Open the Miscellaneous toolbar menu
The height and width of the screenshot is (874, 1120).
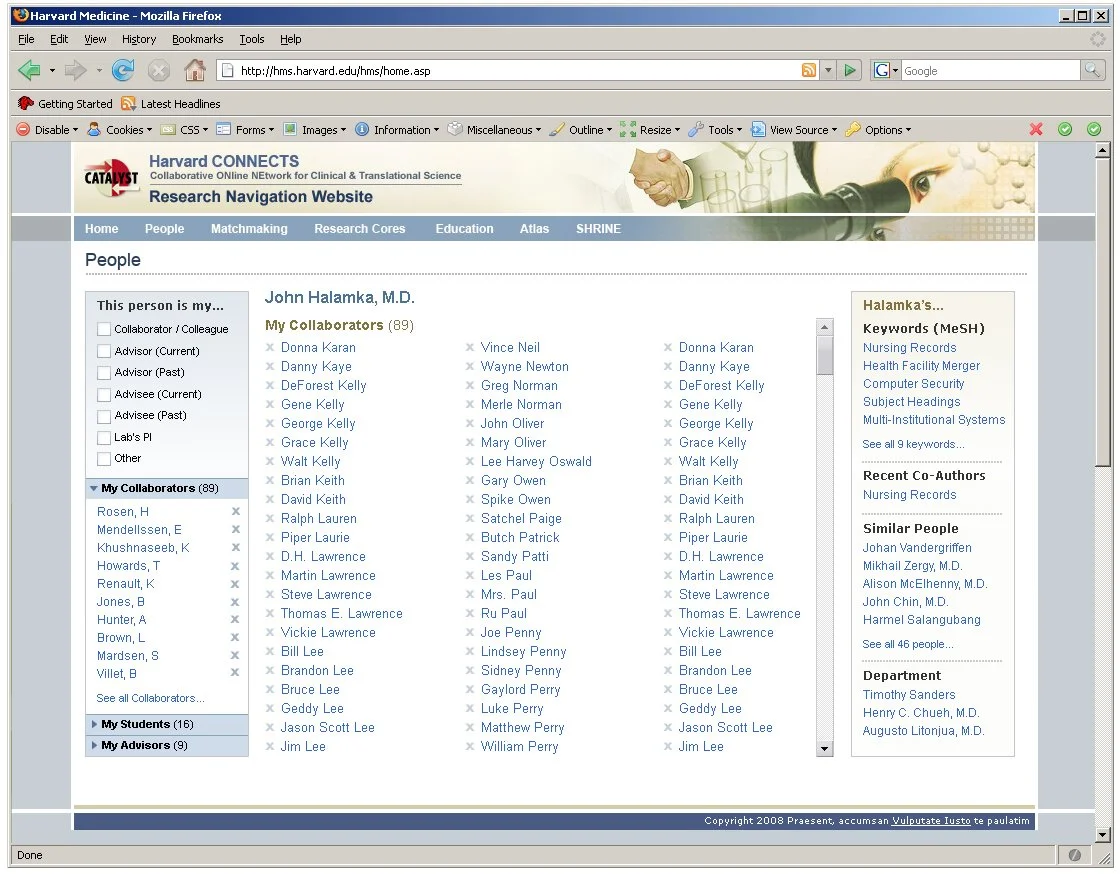[494, 129]
